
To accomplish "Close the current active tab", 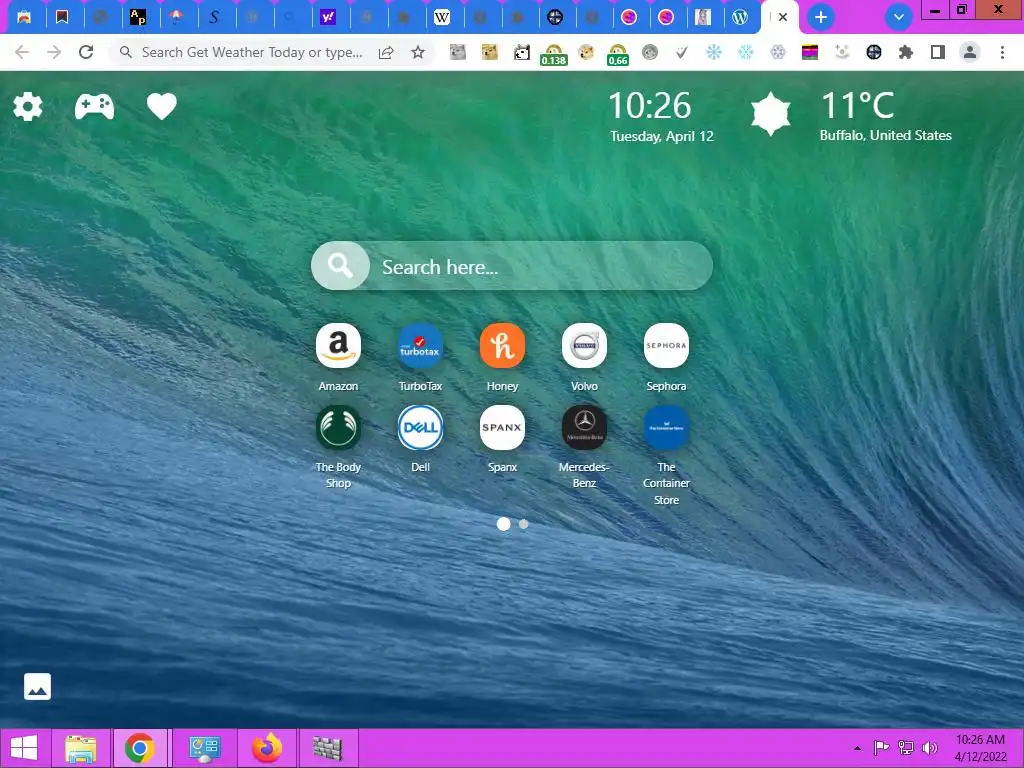I will 783,18.
